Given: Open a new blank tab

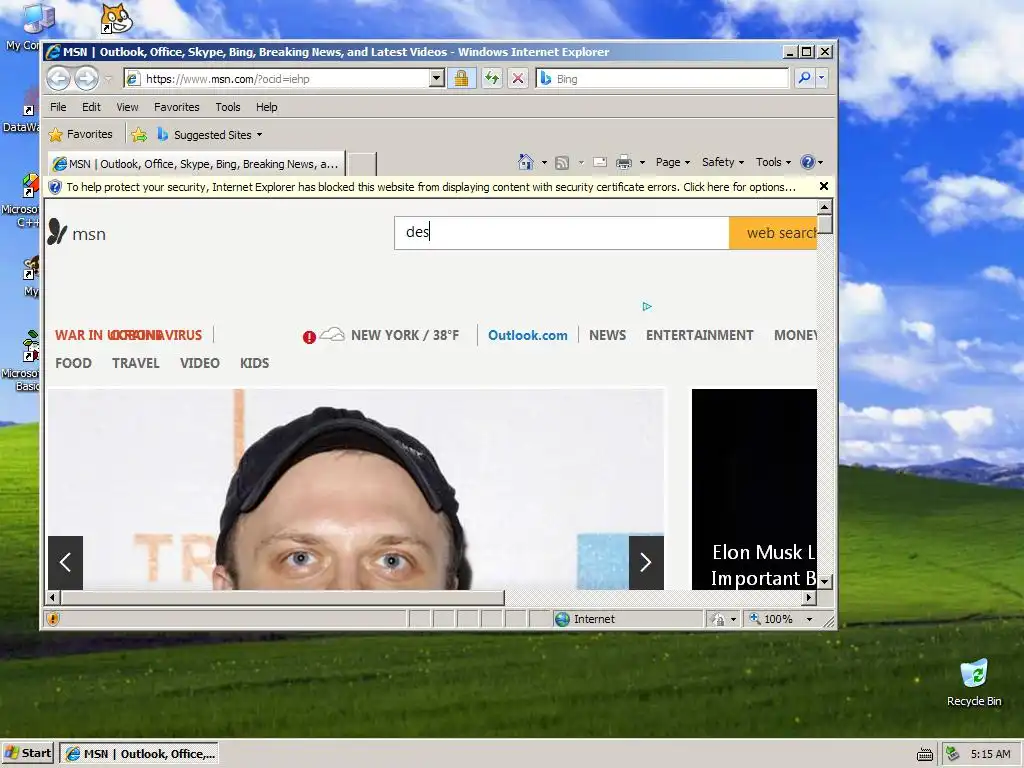Looking at the screenshot, I should point(361,164).
